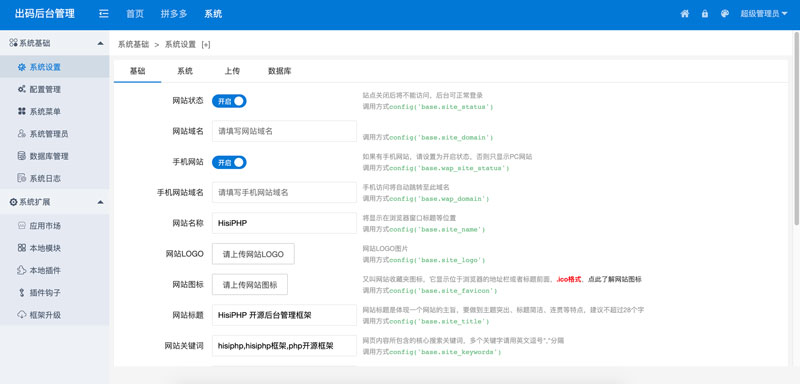Collapse the 系统基础 section arrow
800x384 pixels.
pos(100,44)
